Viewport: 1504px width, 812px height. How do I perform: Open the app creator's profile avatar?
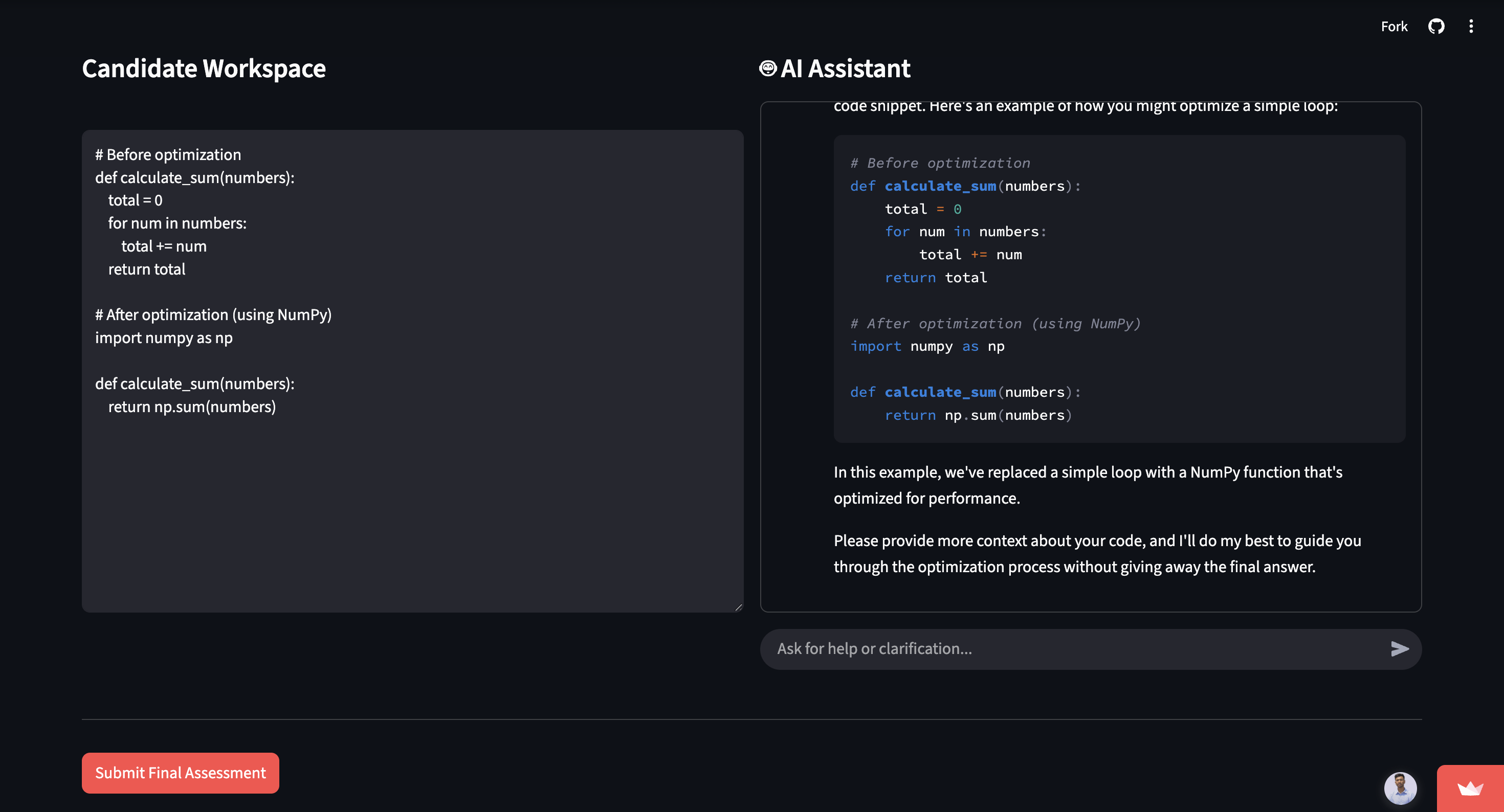(x=1400, y=788)
